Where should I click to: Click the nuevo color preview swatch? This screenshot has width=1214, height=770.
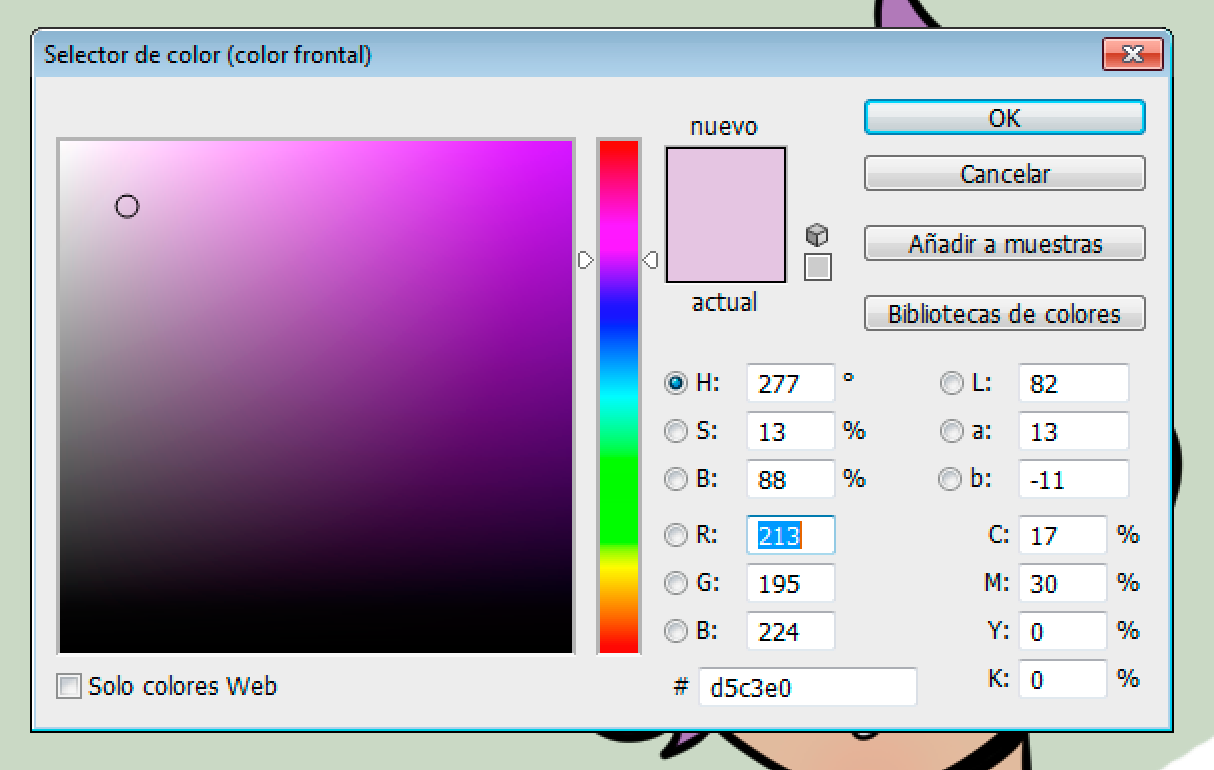tap(726, 181)
